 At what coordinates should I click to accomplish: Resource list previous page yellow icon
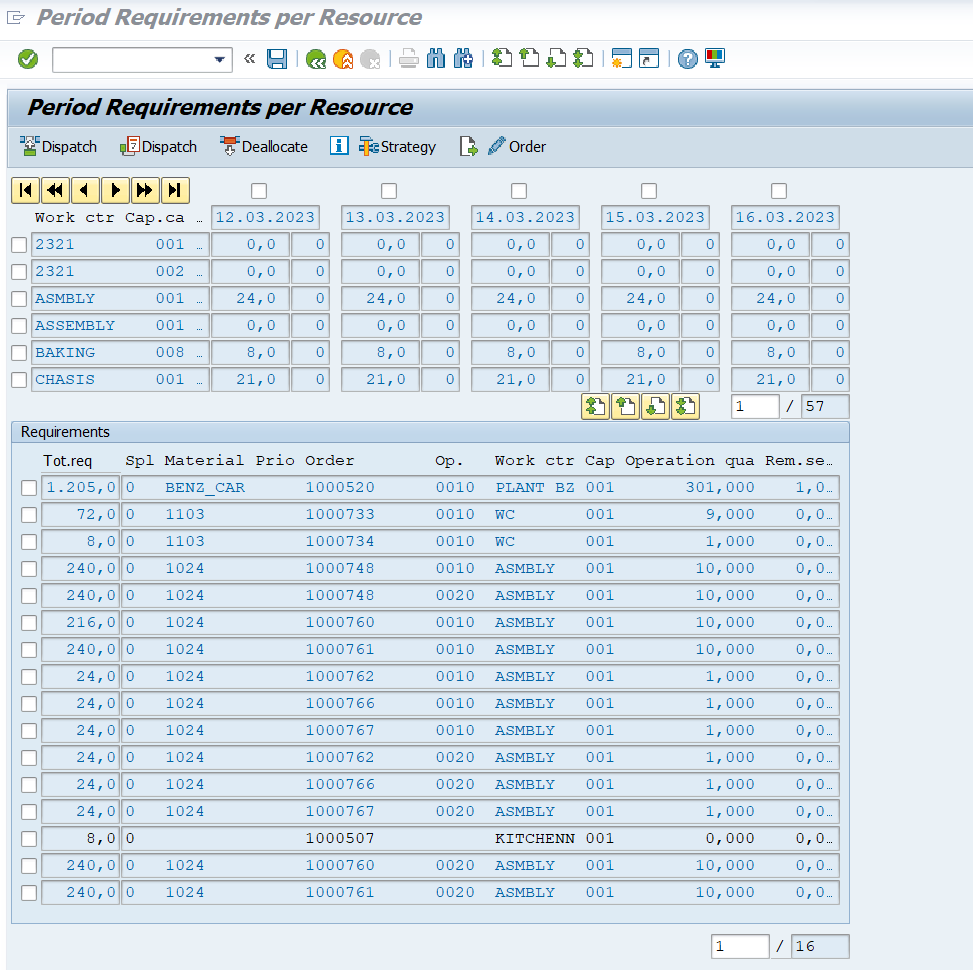[x=625, y=407]
